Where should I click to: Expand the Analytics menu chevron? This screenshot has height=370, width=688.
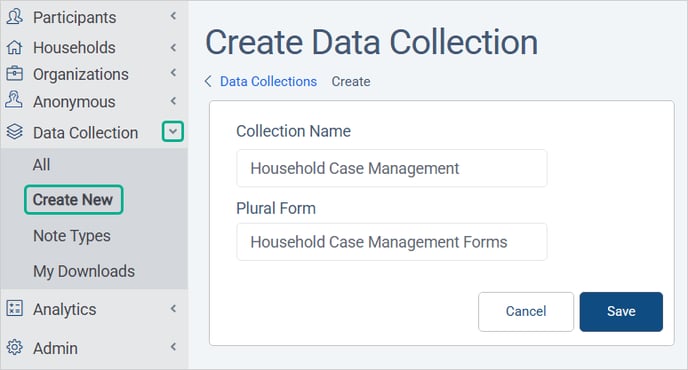(173, 309)
